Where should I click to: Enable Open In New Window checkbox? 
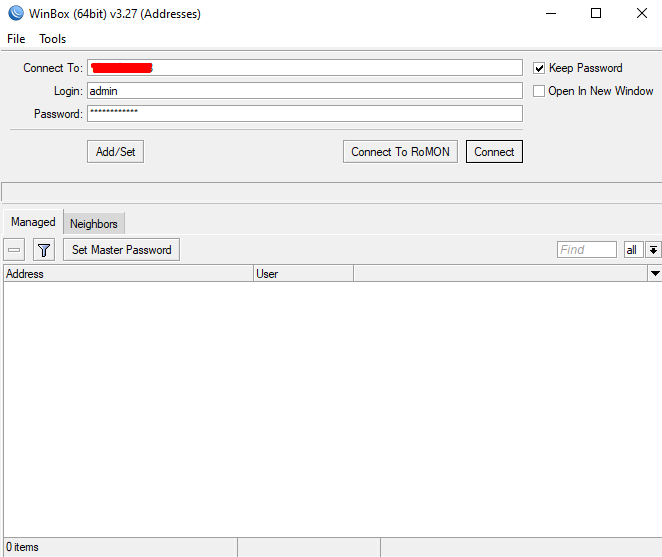(x=540, y=91)
